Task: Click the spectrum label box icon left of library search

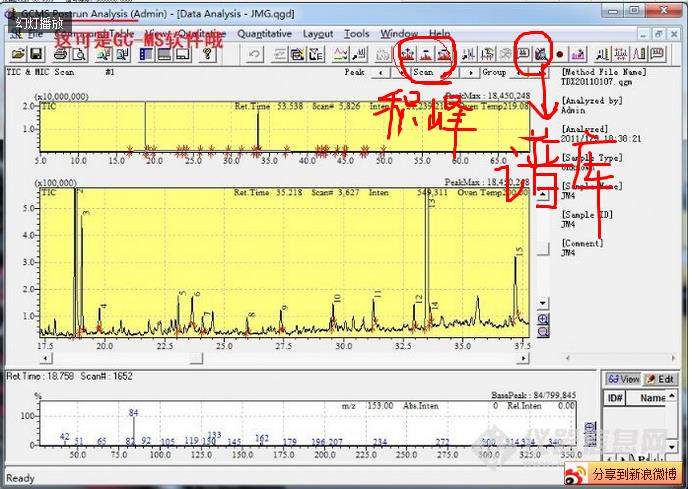Action: tap(523, 54)
